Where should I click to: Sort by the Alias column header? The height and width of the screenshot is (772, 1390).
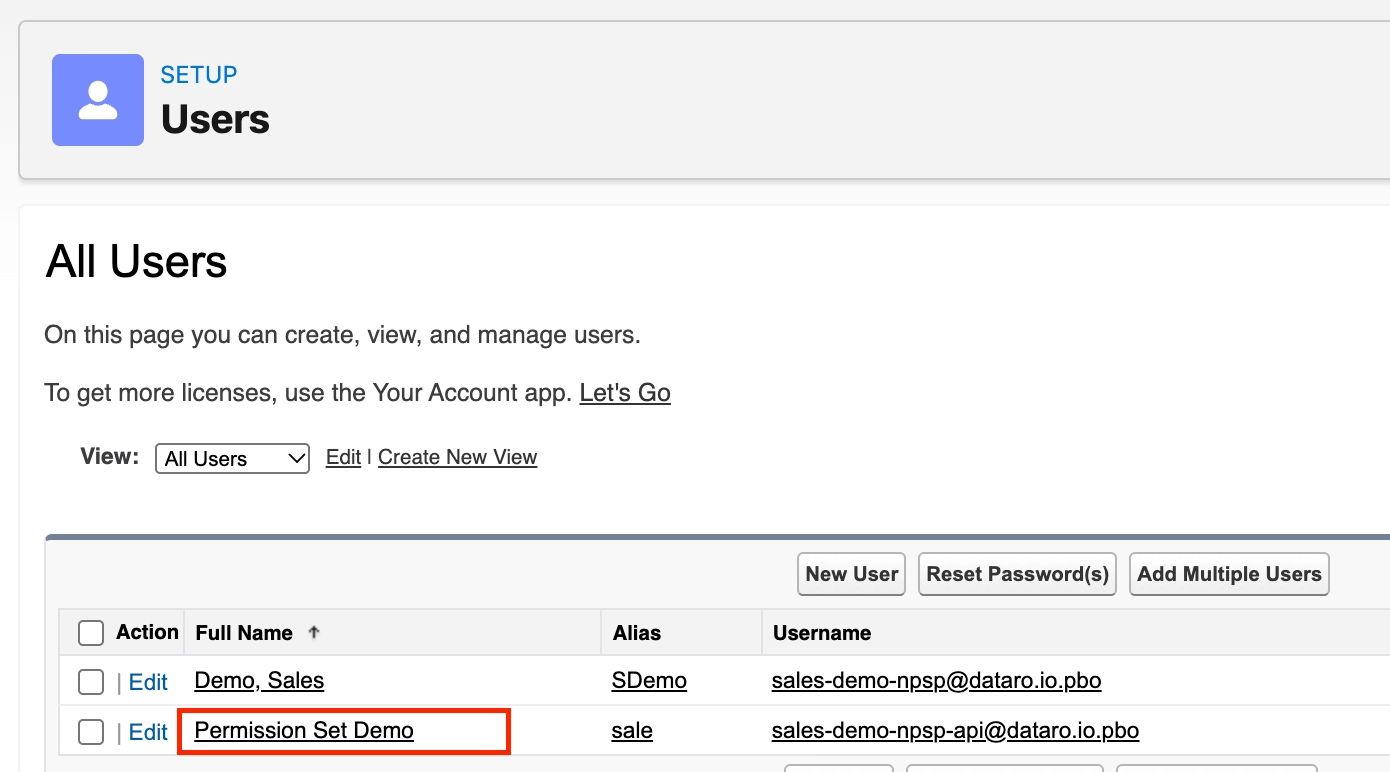pyautogui.click(x=637, y=633)
